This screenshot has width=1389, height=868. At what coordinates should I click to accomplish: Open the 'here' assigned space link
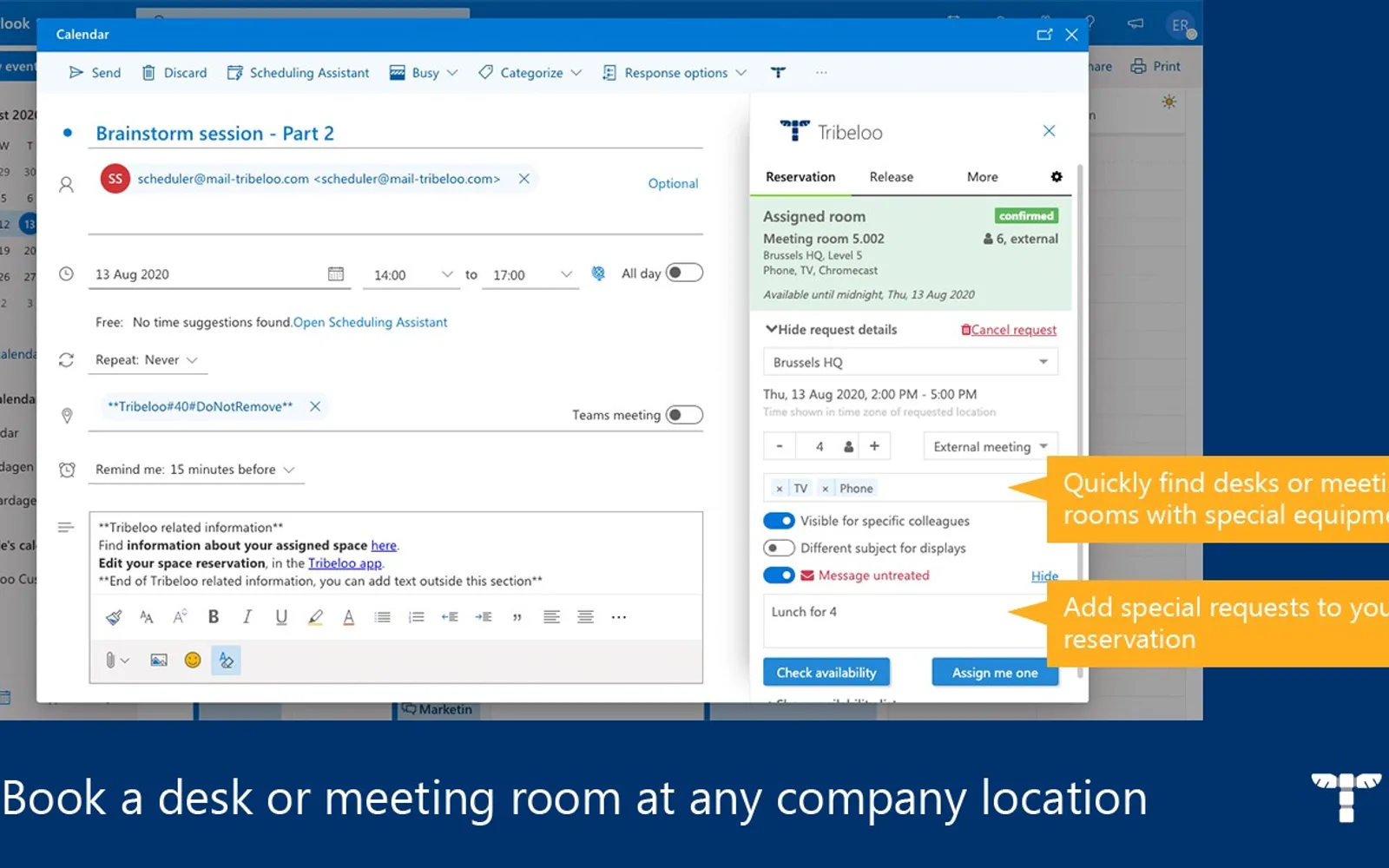(x=384, y=545)
